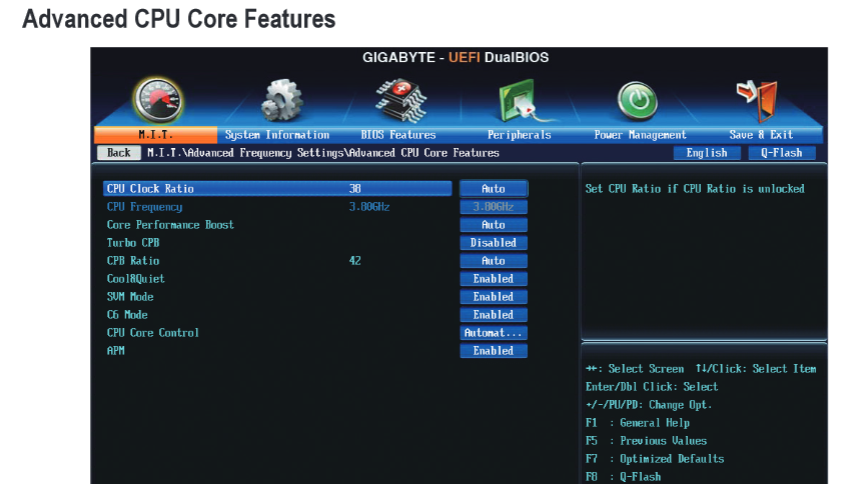Click the English language button
This screenshot has width=863, height=484.
point(707,153)
